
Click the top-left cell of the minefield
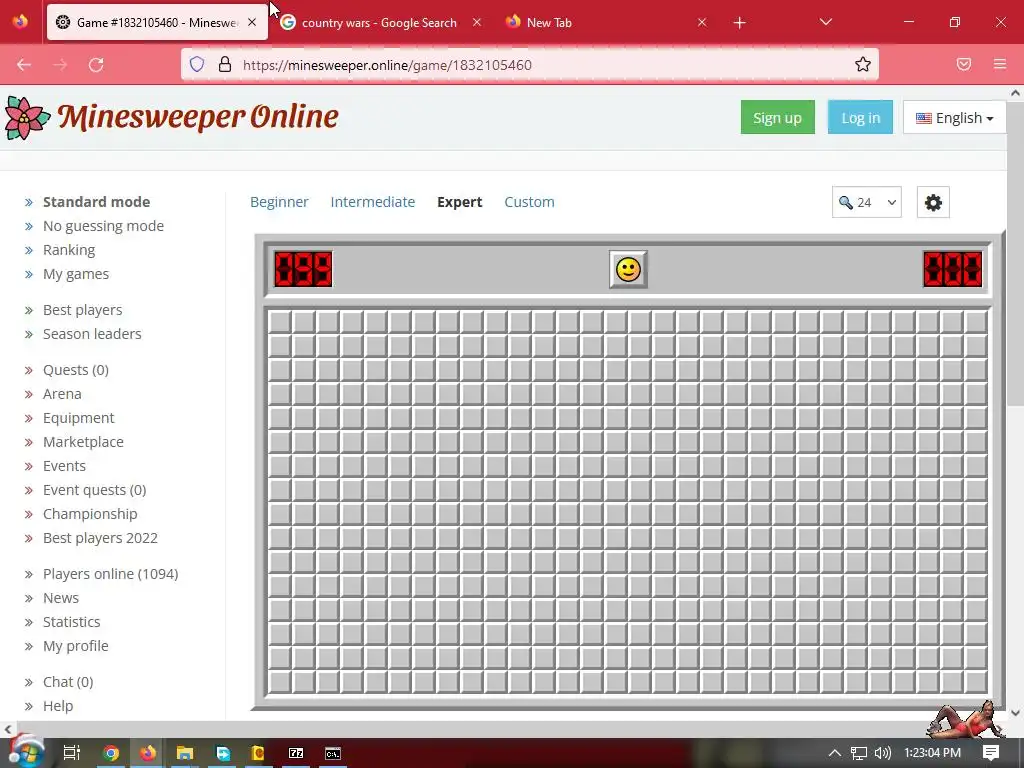pyautogui.click(x=280, y=322)
